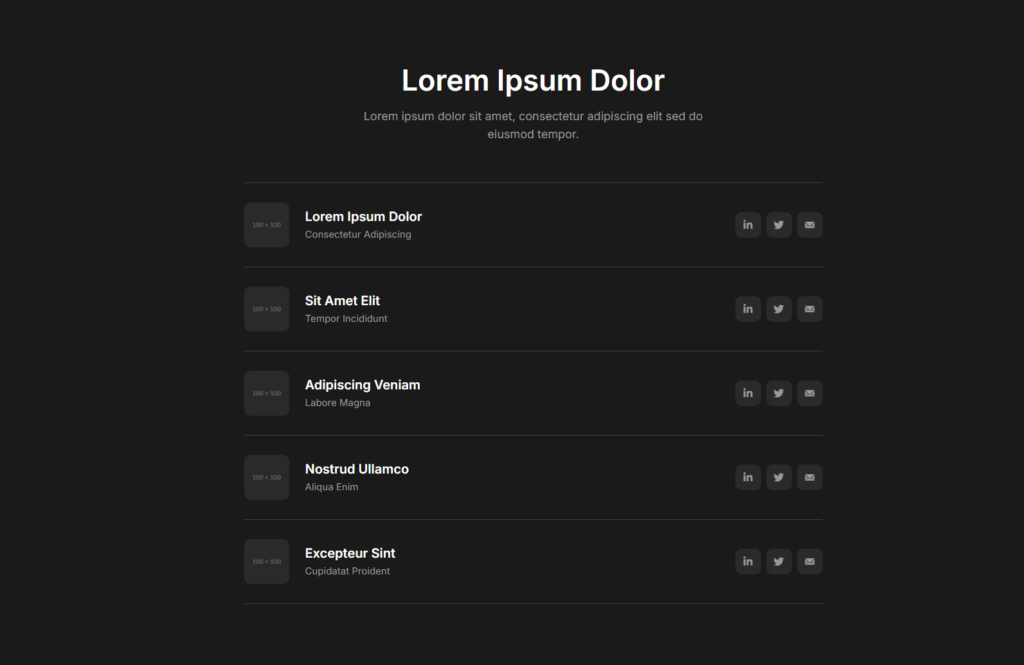Click email icon for Nostrud Ullamco
The width and height of the screenshot is (1024, 665).
coord(810,478)
